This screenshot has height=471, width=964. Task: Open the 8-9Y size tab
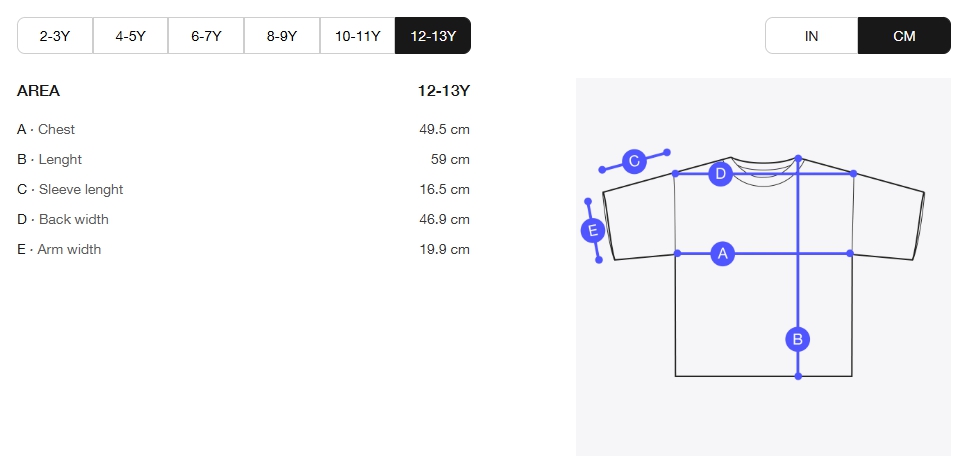click(x=282, y=36)
